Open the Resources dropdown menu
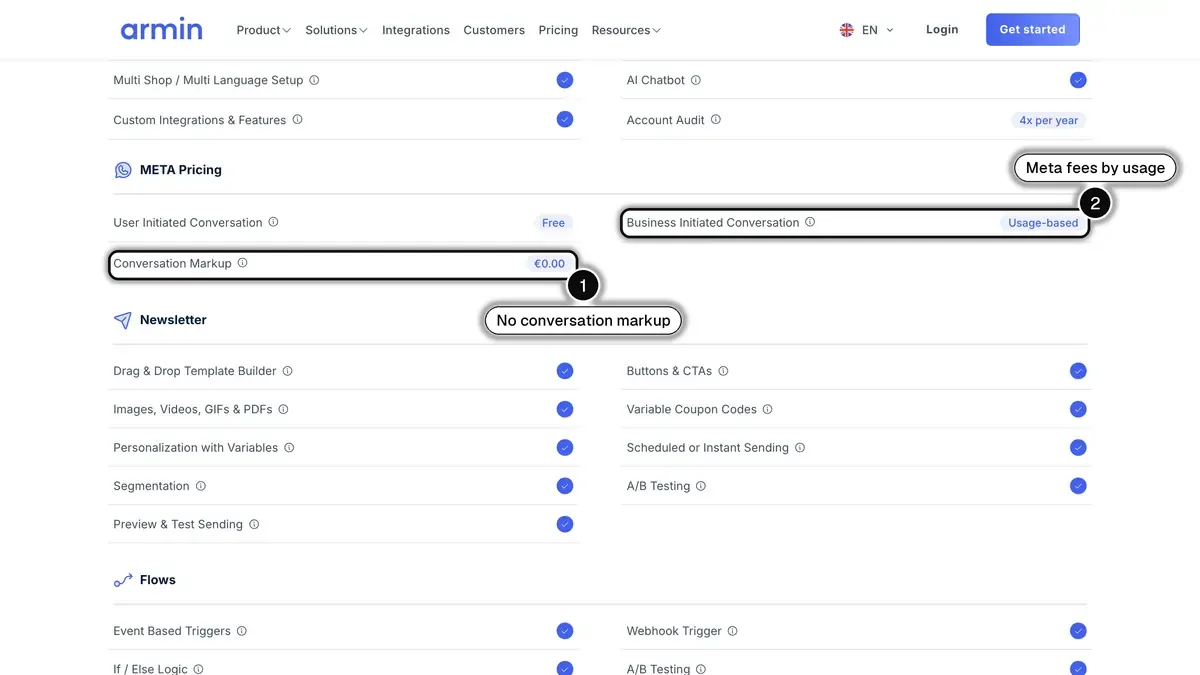This screenshot has width=1200, height=675. (x=626, y=30)
